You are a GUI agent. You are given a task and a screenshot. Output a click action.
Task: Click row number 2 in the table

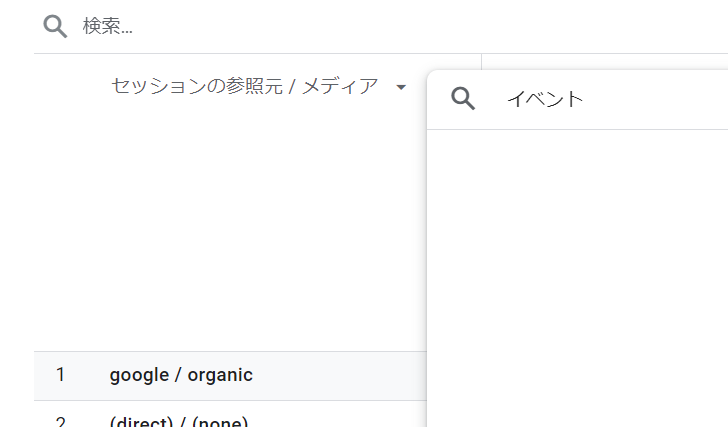click(x=60, y=421)
